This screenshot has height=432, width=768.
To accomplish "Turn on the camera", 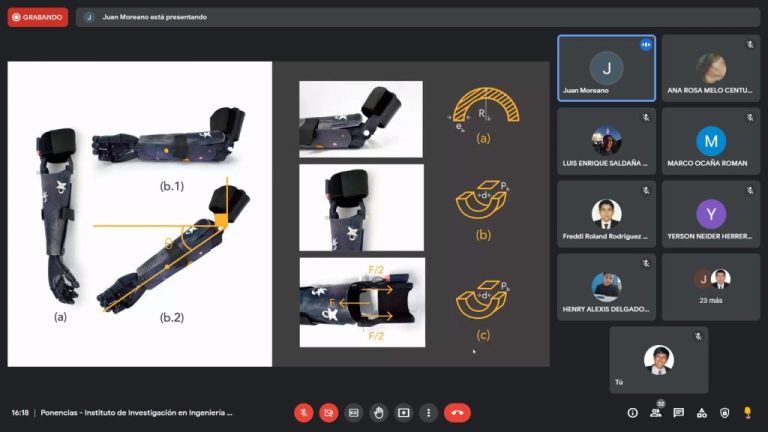I will pyautogui.click(x=329, y=412).
